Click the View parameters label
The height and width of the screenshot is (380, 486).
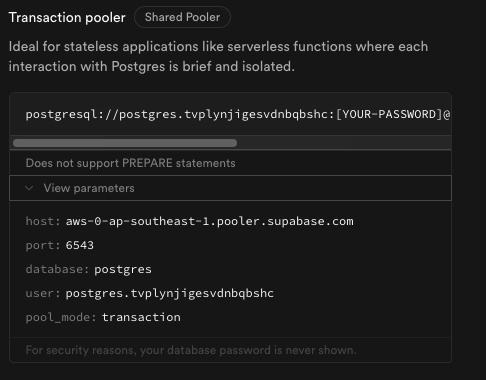click(x=89, y=188)
